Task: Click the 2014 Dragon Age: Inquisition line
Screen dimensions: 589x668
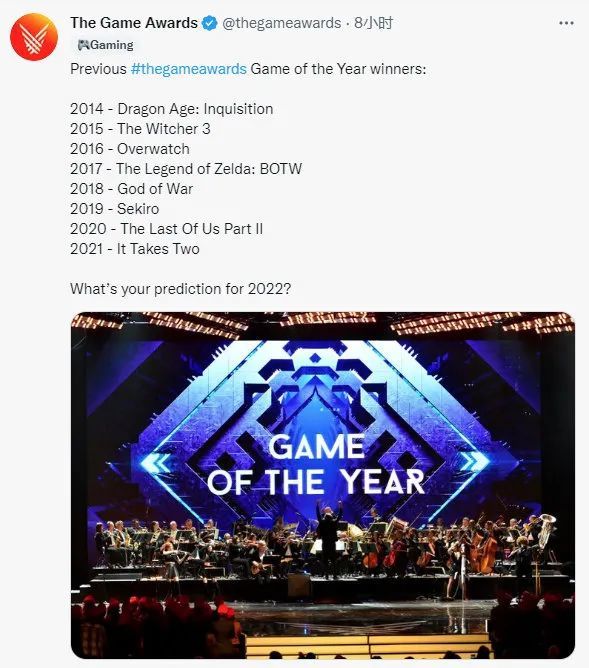Action: pyautogui.click(x=172, y=109)
